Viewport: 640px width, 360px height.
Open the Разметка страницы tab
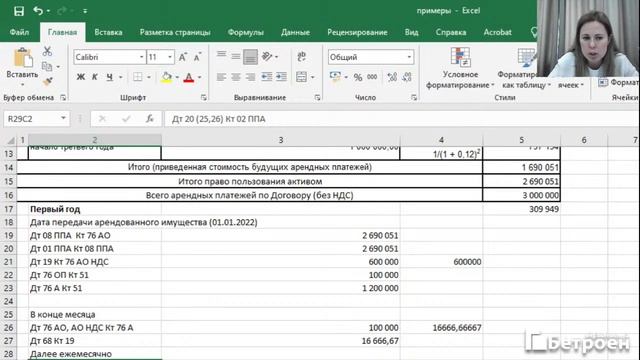point(175,32)
